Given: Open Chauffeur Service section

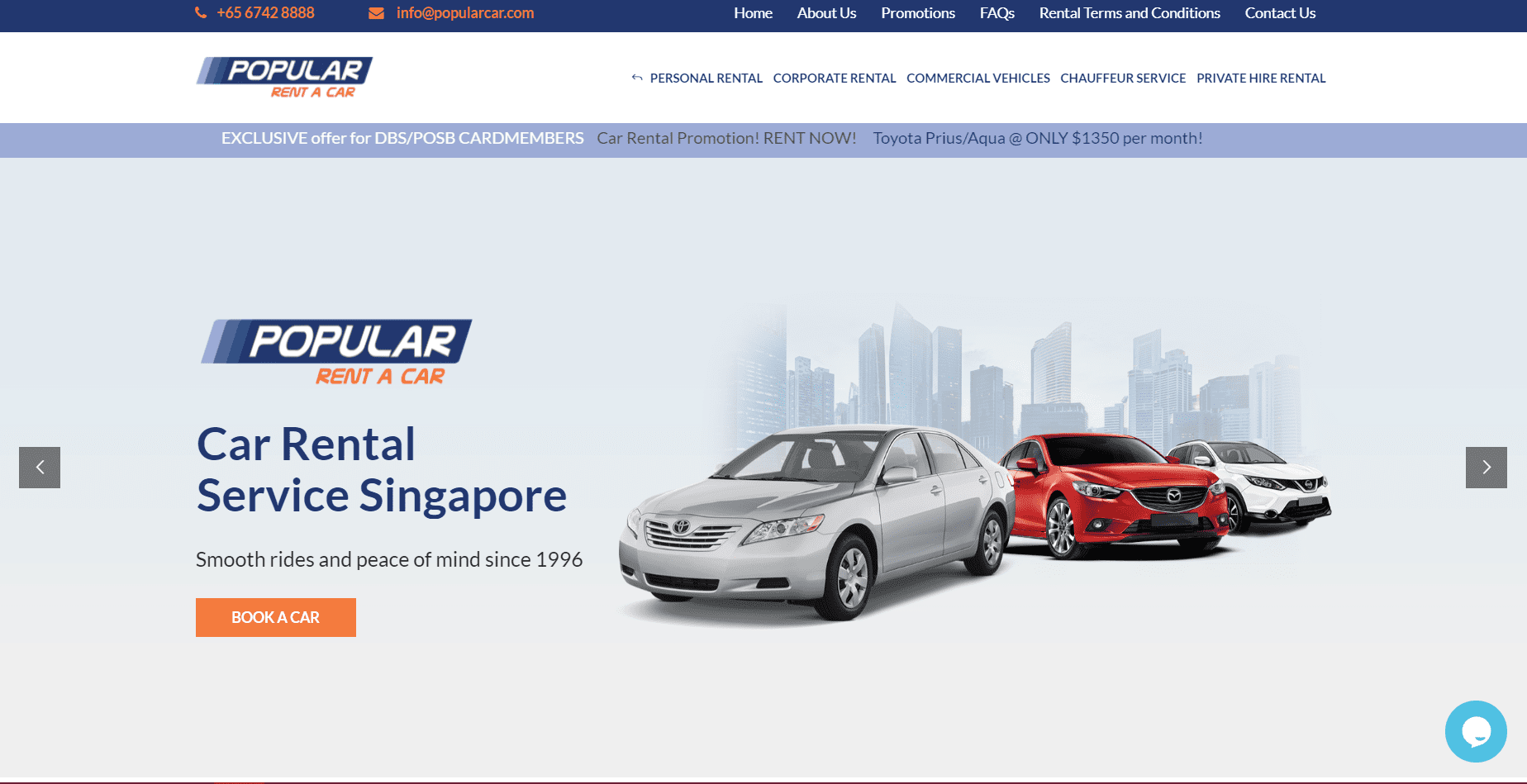Looking at the screenshot, I should coord(1123,78).
